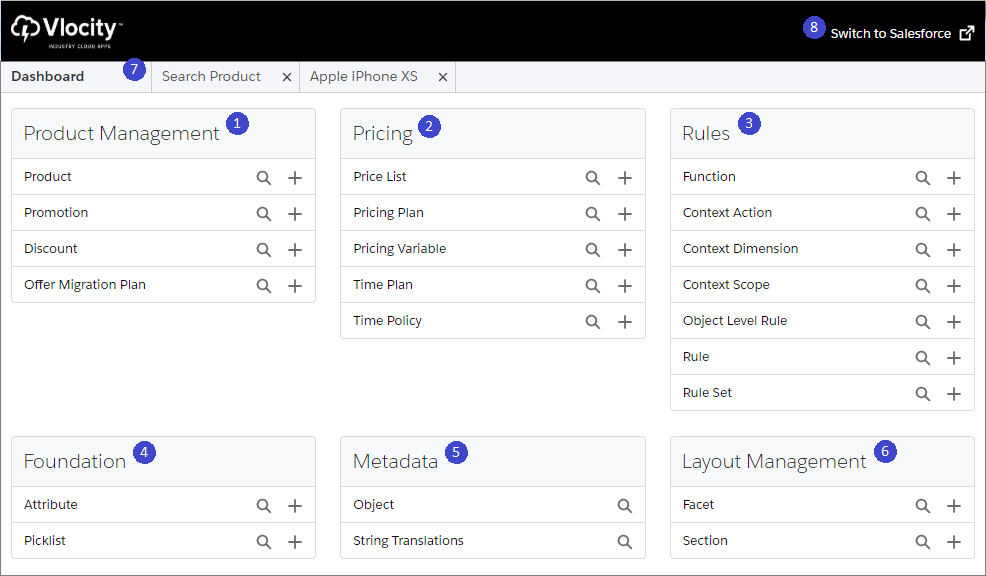This screenshot has width=986, height=576.
Task: Click the Rule Set label
Action: point(707,393)
